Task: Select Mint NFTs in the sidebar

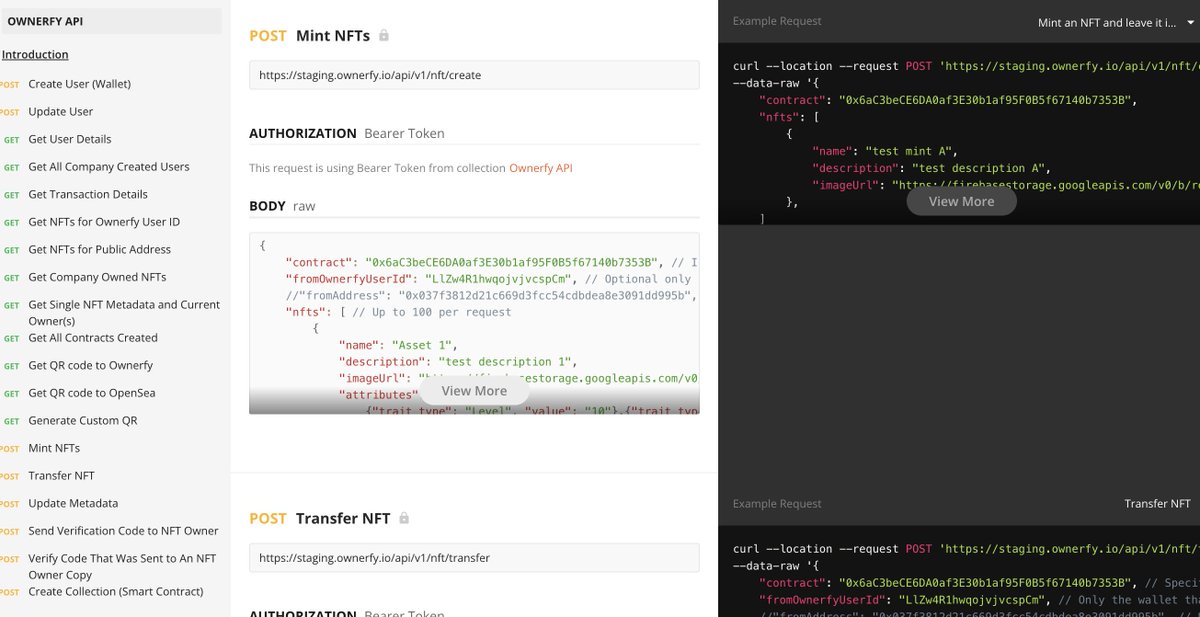Action: [x=54, y=448]
